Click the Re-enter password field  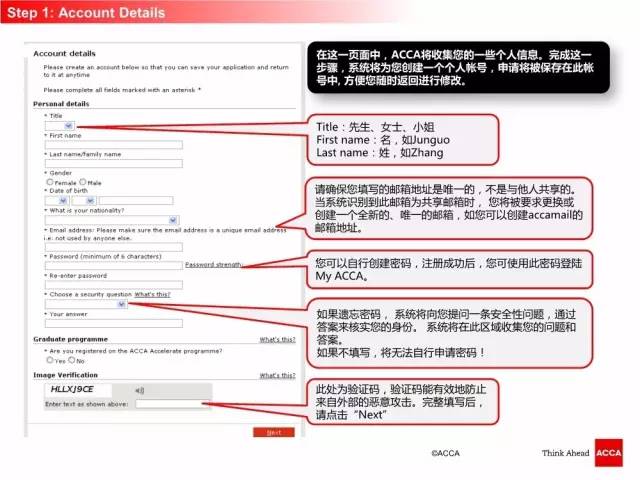tap(113, 284)
